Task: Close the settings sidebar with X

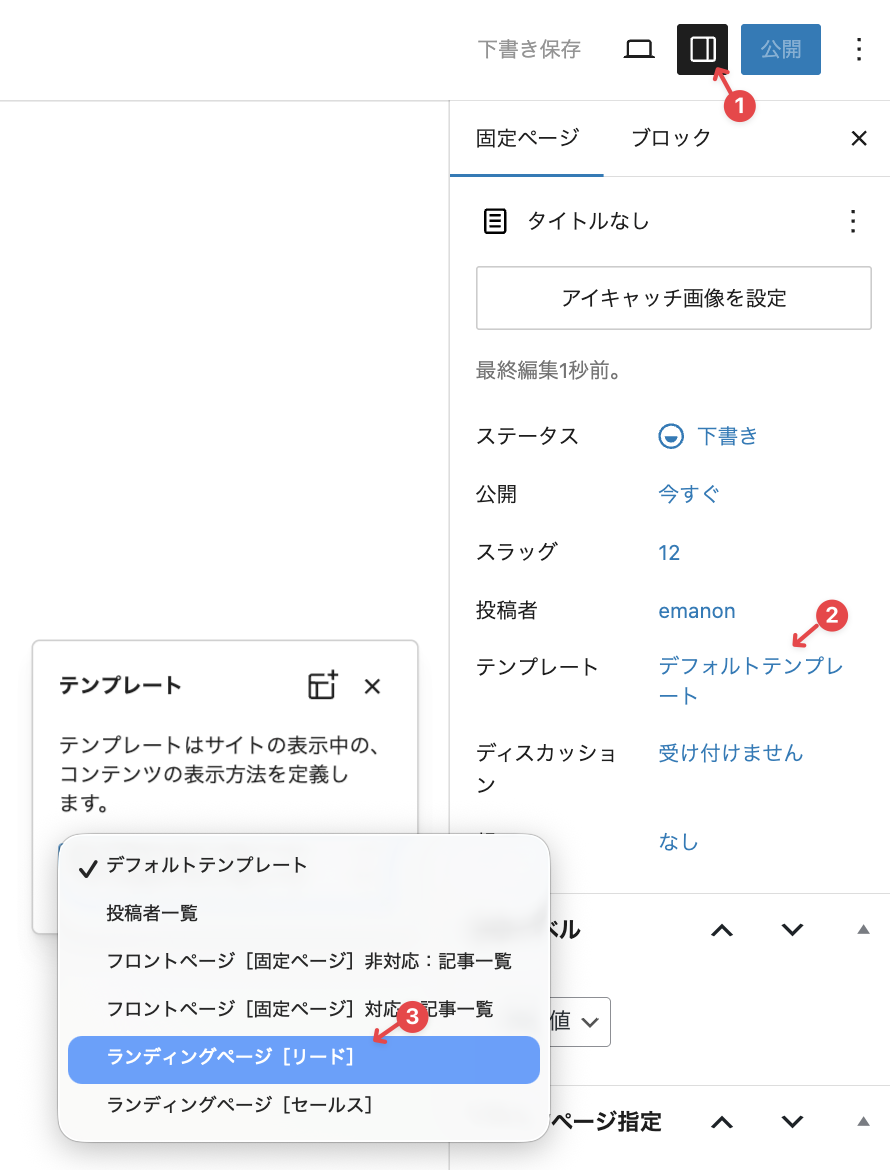Action: (858, 139)
